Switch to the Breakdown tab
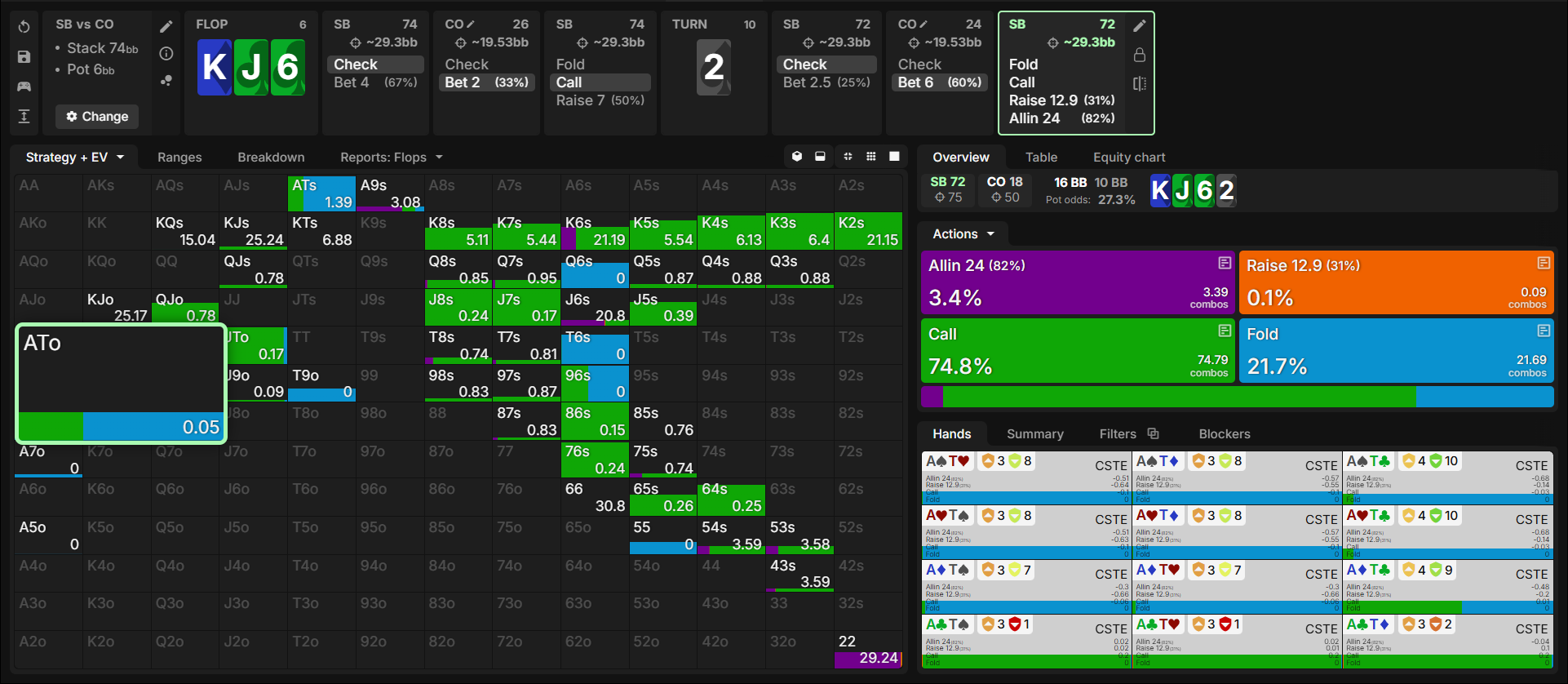 (x=271, y=158)
